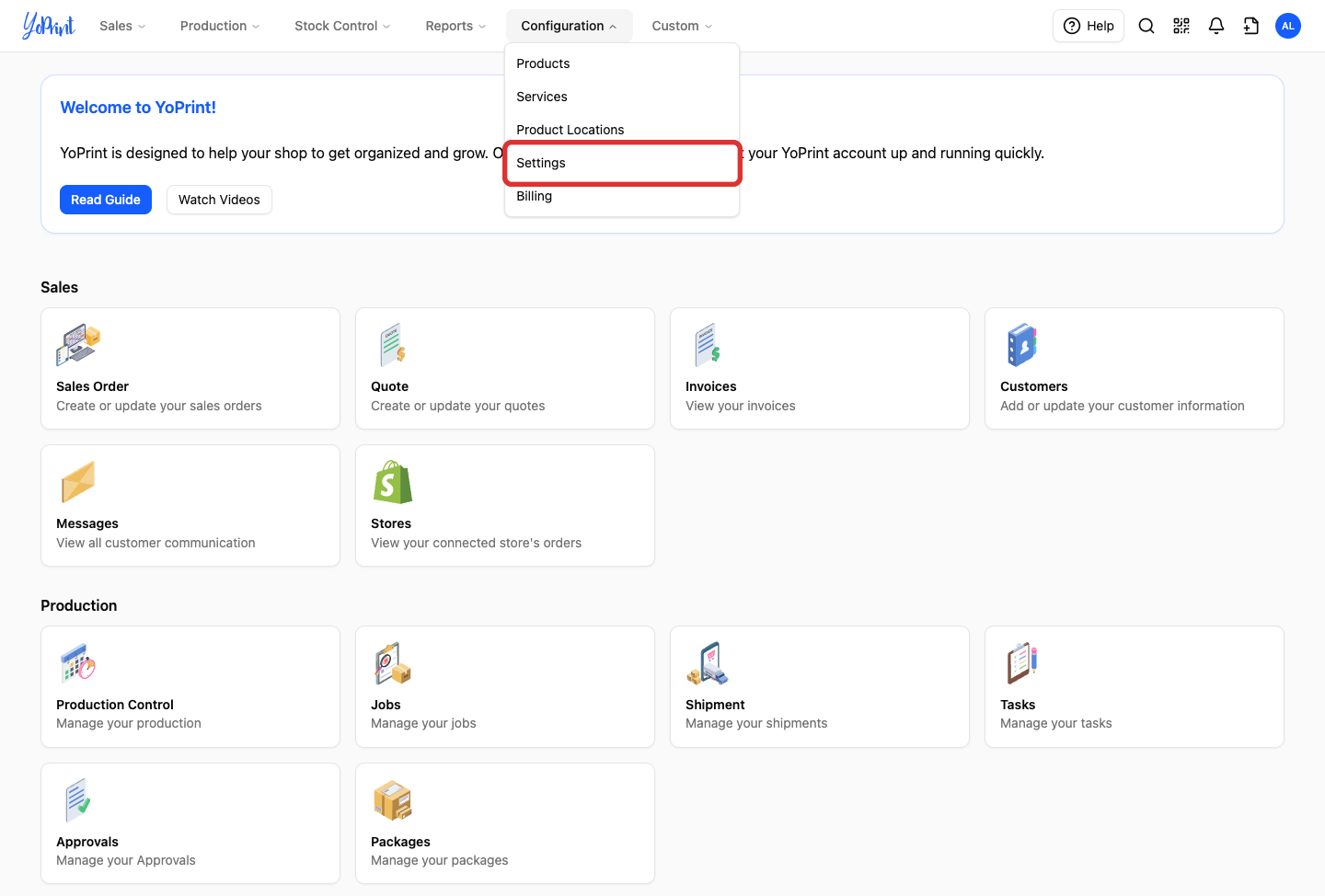Click the Customers address book icon
The width and height of the screenshot is (1325, 896).
(1022, 345)
